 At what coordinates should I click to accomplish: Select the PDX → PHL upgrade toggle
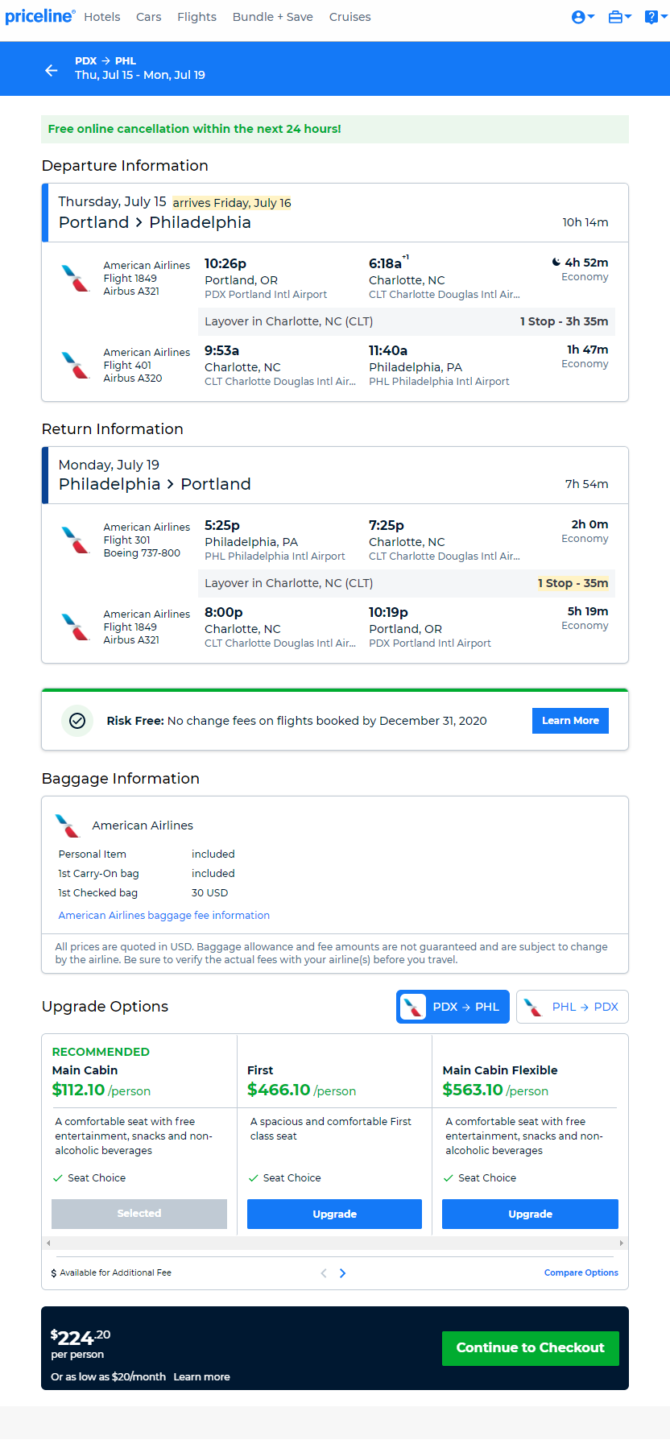point(453,1007)
